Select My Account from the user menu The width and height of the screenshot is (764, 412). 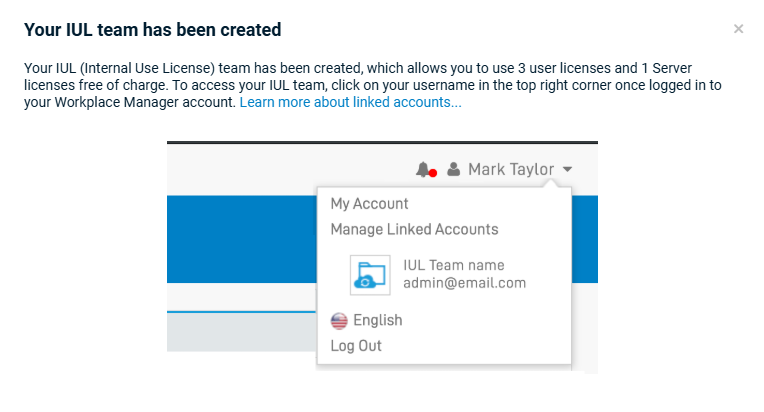point(369,204)
